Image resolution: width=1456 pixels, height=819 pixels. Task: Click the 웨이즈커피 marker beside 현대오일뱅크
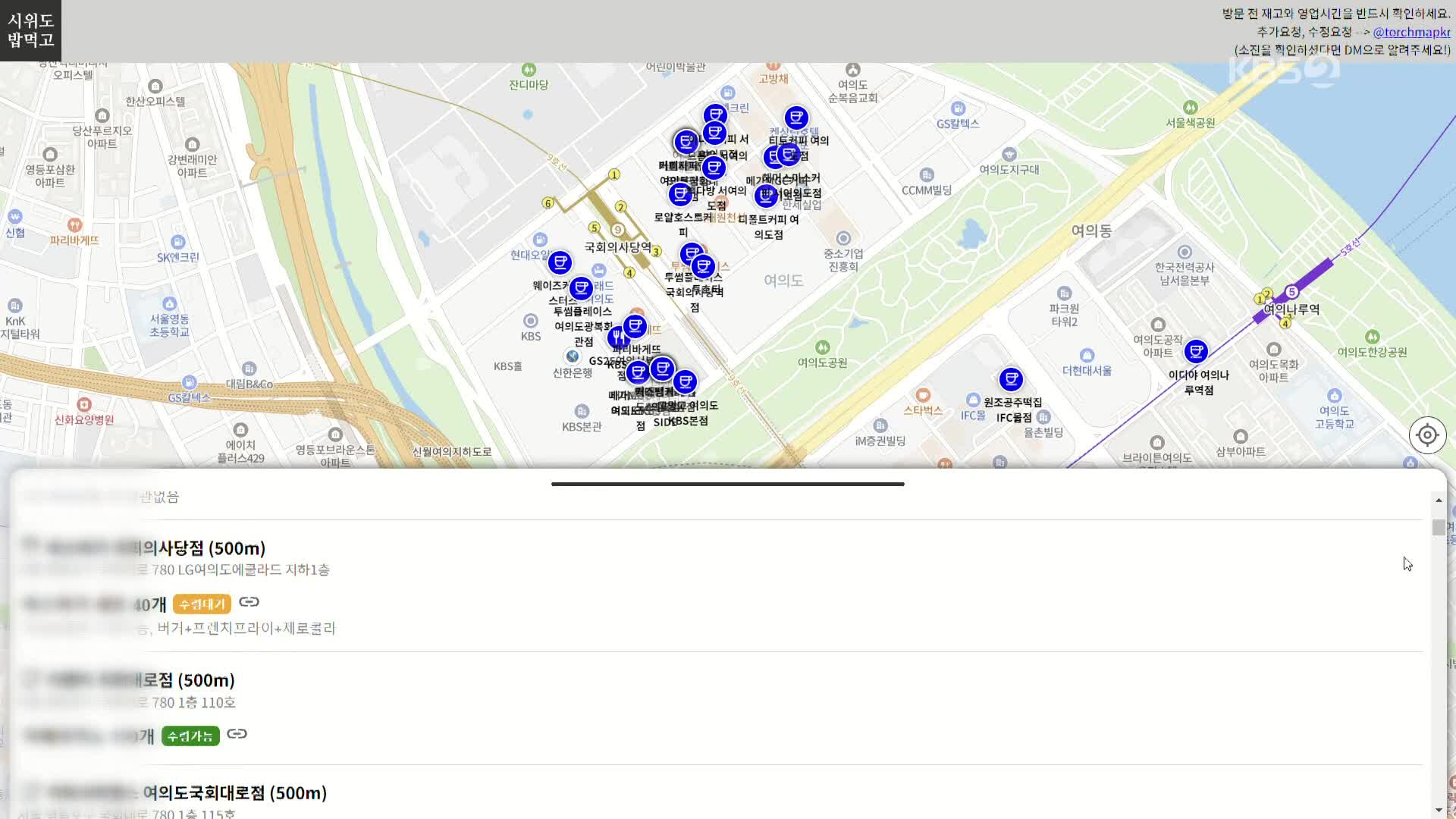click(x=560, y=262)
